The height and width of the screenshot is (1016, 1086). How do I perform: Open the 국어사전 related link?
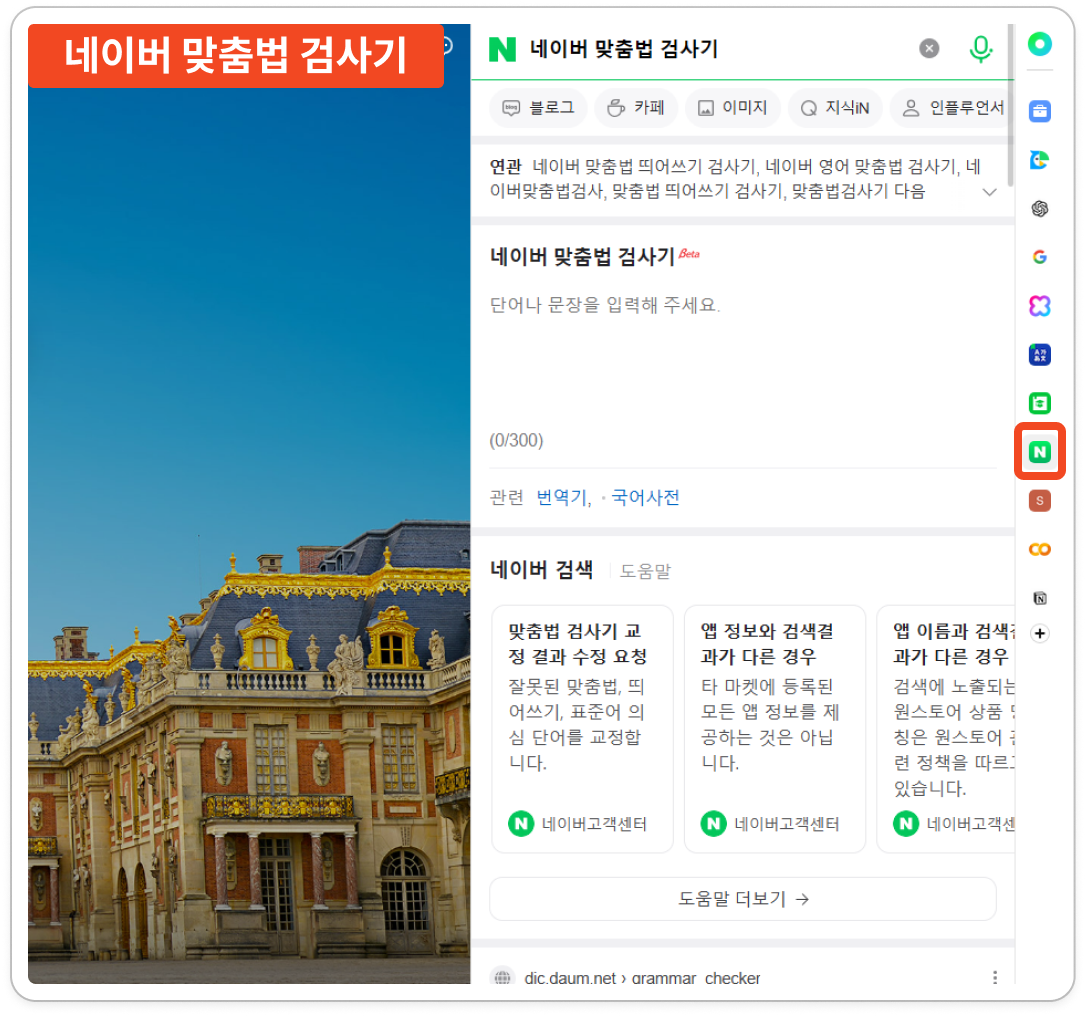pos(645,497)
